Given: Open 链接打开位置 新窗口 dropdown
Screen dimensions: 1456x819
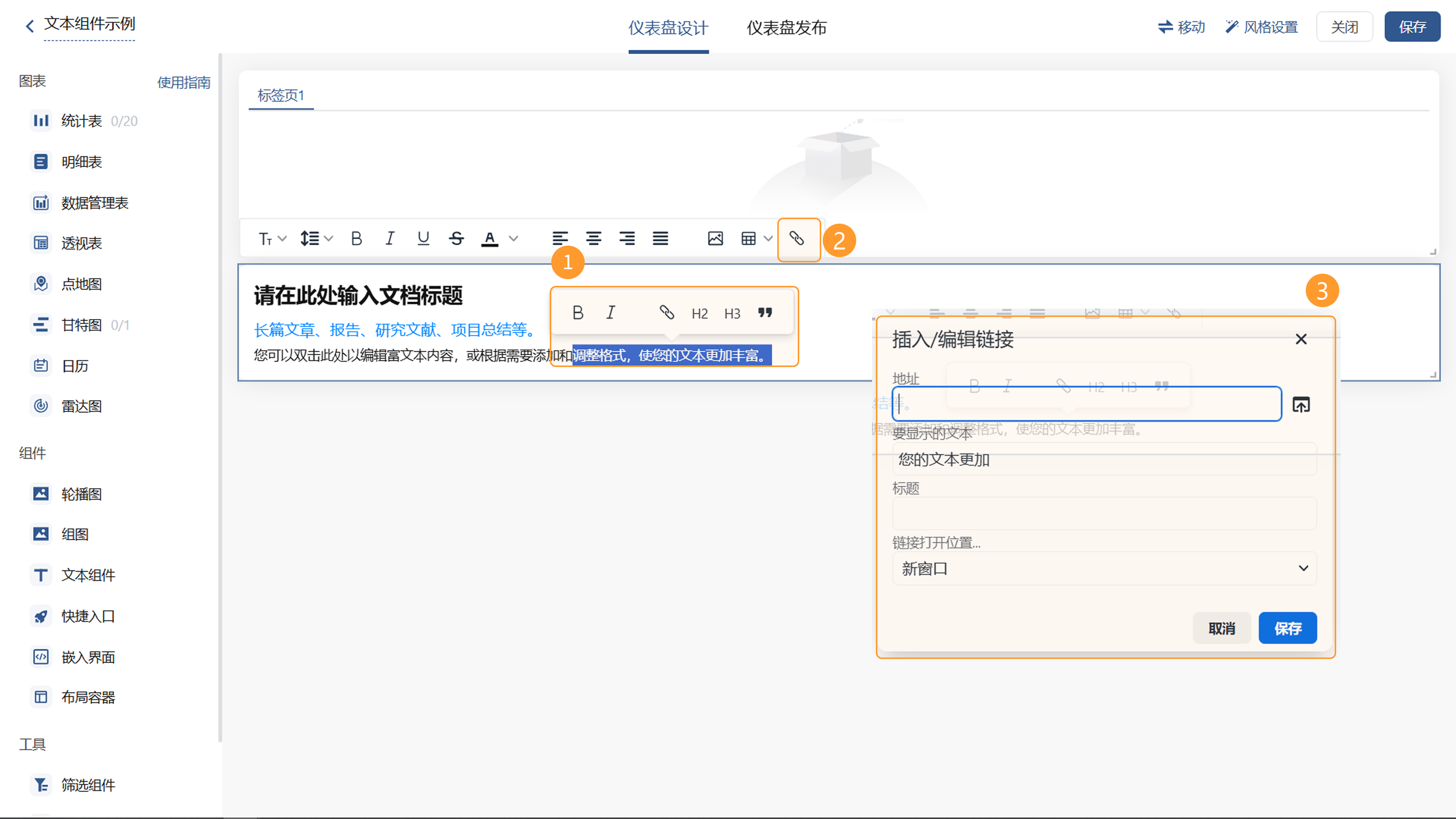Looking at the screenshot, I should pyautogui.click(x=1105, y=569).
